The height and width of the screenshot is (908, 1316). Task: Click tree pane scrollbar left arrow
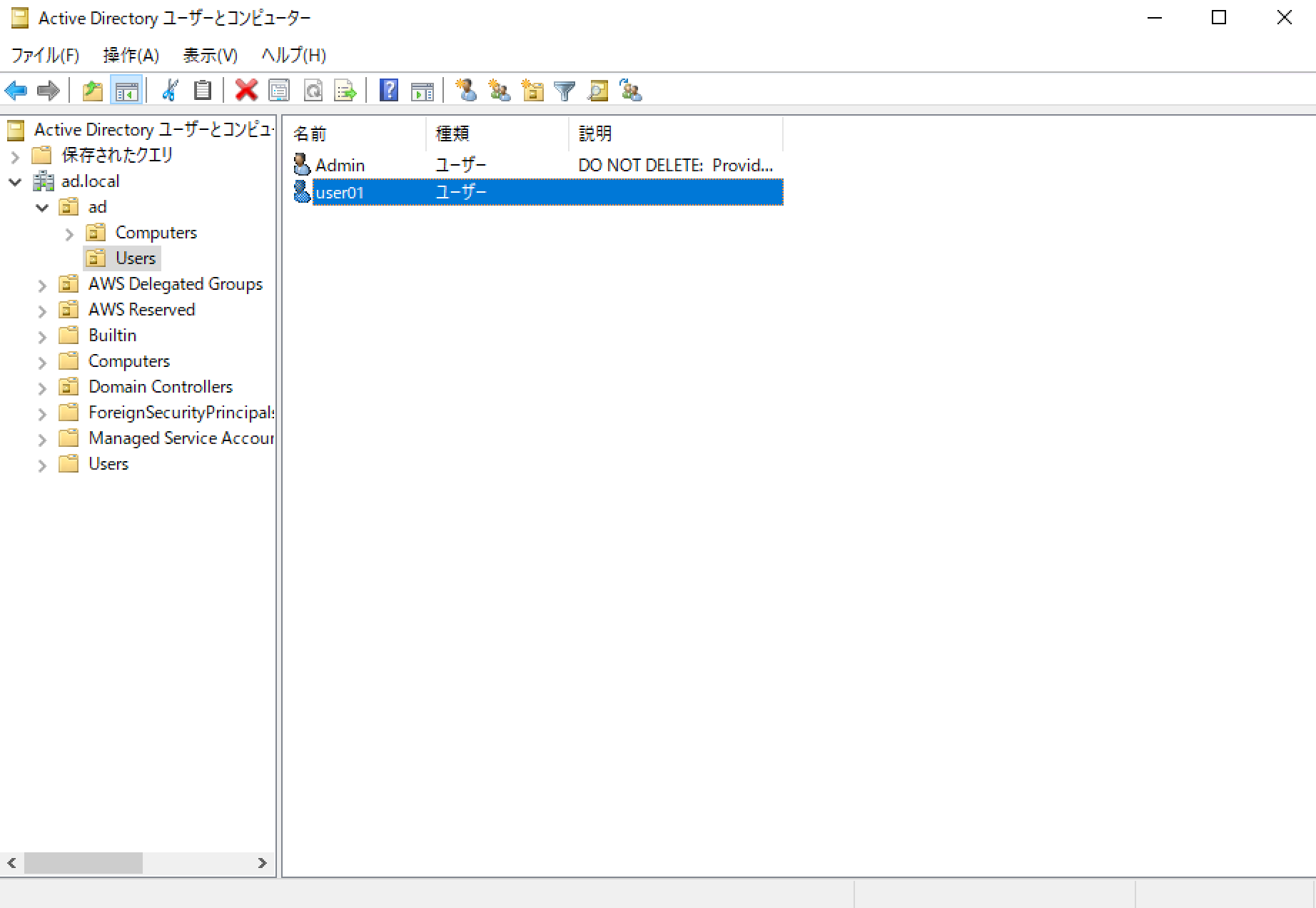pos(12,862)
